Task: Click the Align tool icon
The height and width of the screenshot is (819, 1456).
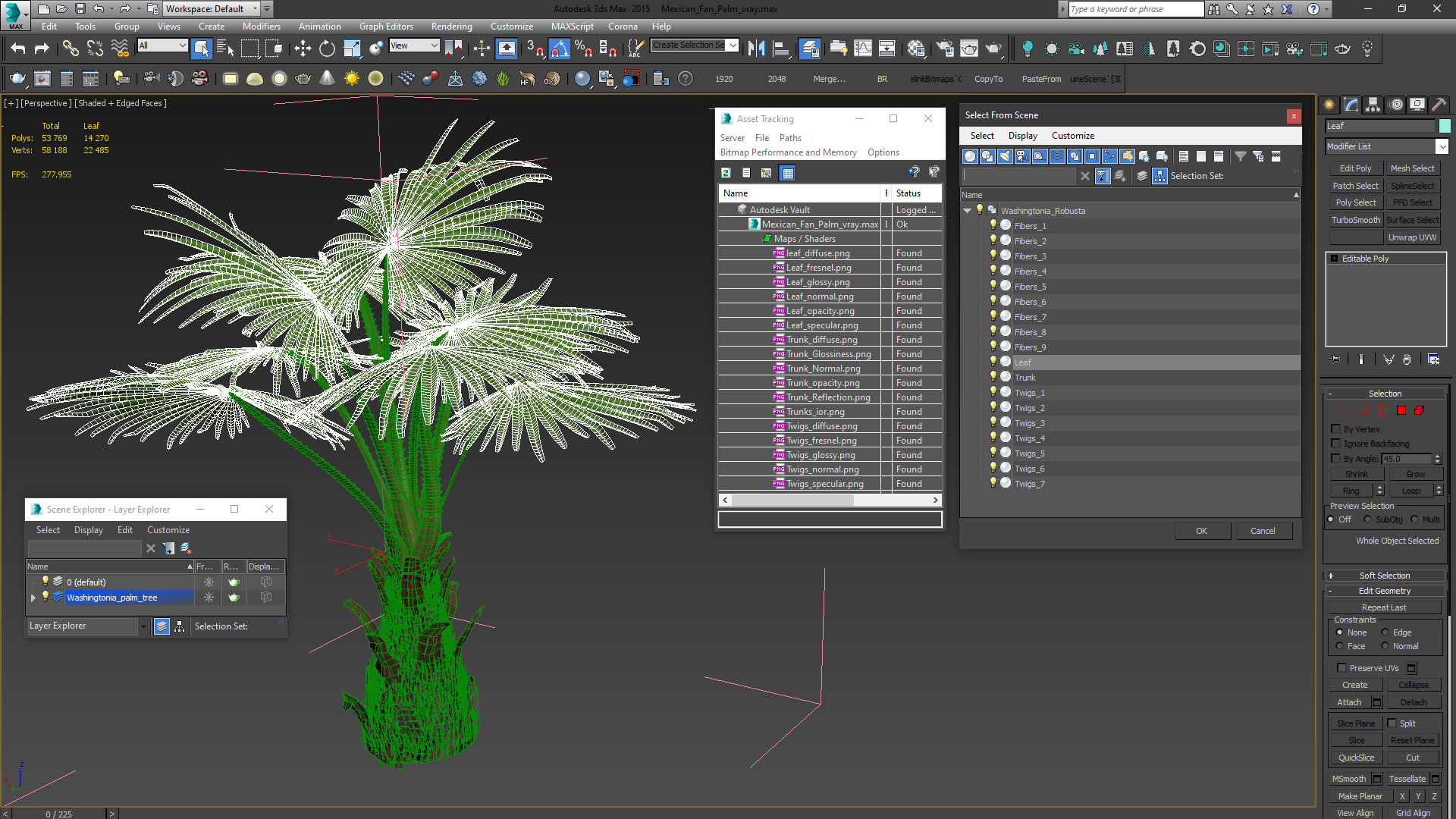Action: (x=781, y=49)
